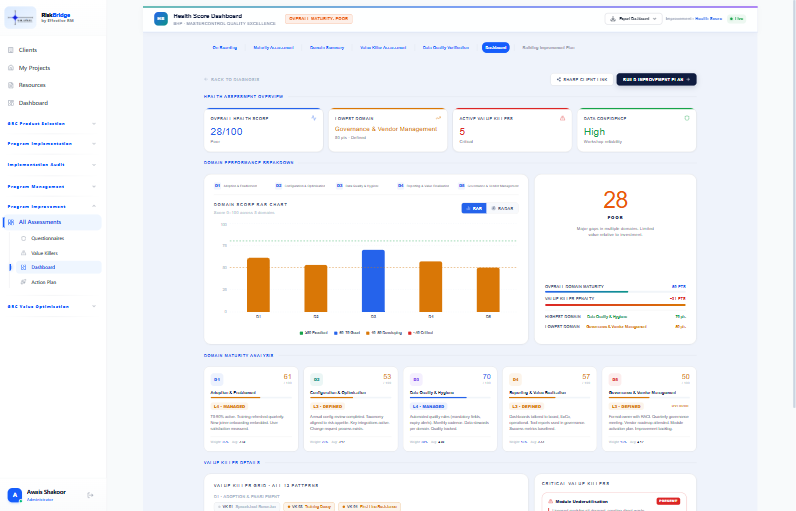Click warning icon on Active Value Killers card

coord(562,118)
